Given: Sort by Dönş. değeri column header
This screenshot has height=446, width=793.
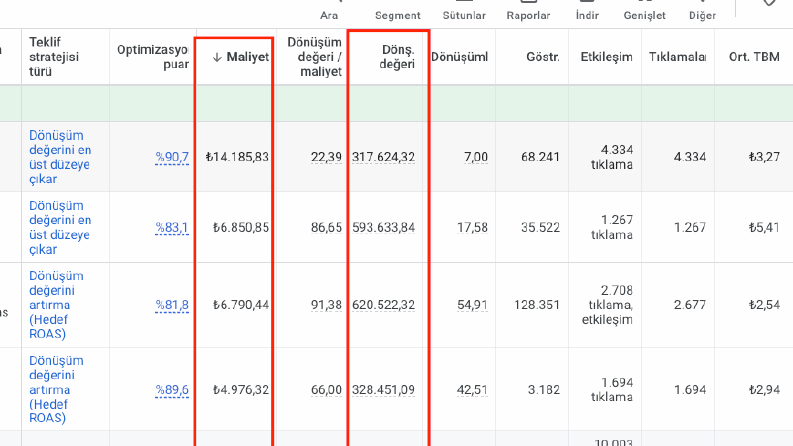Looking at the screenshot, I should point(397,57).
